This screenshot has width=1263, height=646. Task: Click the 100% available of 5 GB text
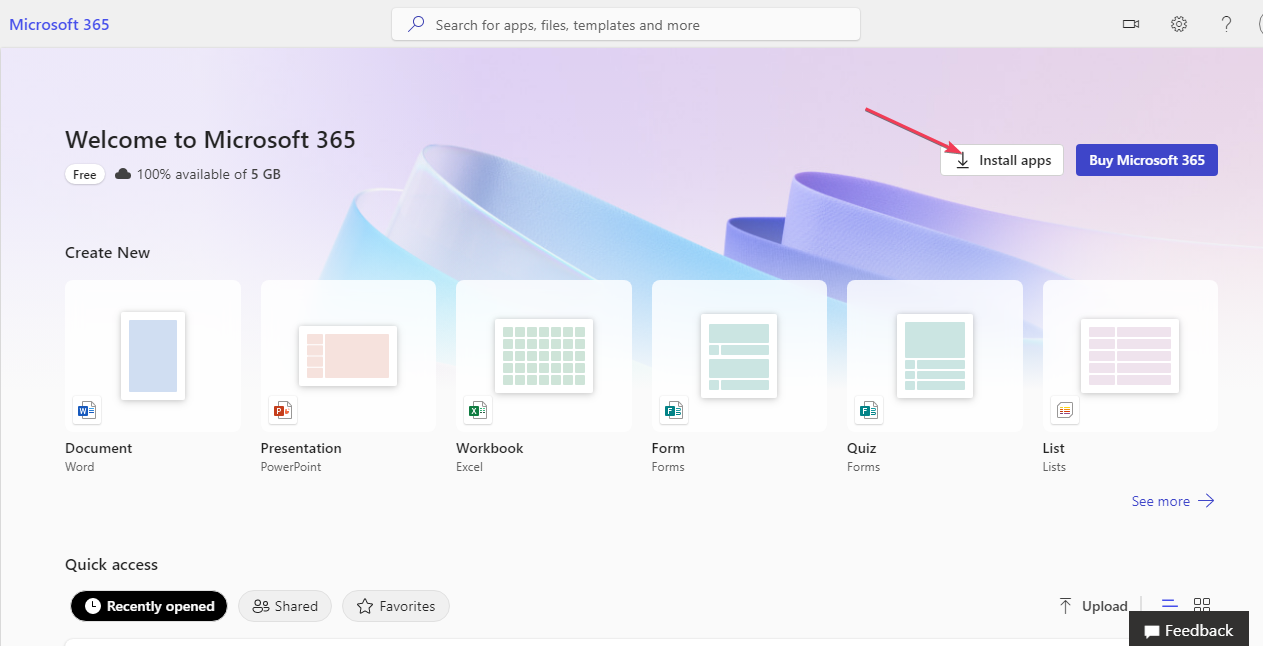(x=209, y=174)
